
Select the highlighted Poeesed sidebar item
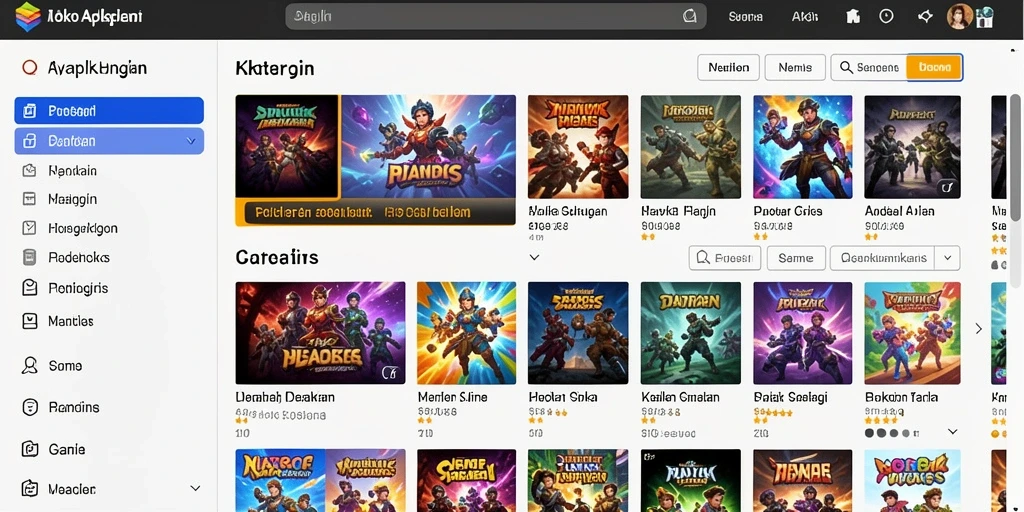coord(109,110)
